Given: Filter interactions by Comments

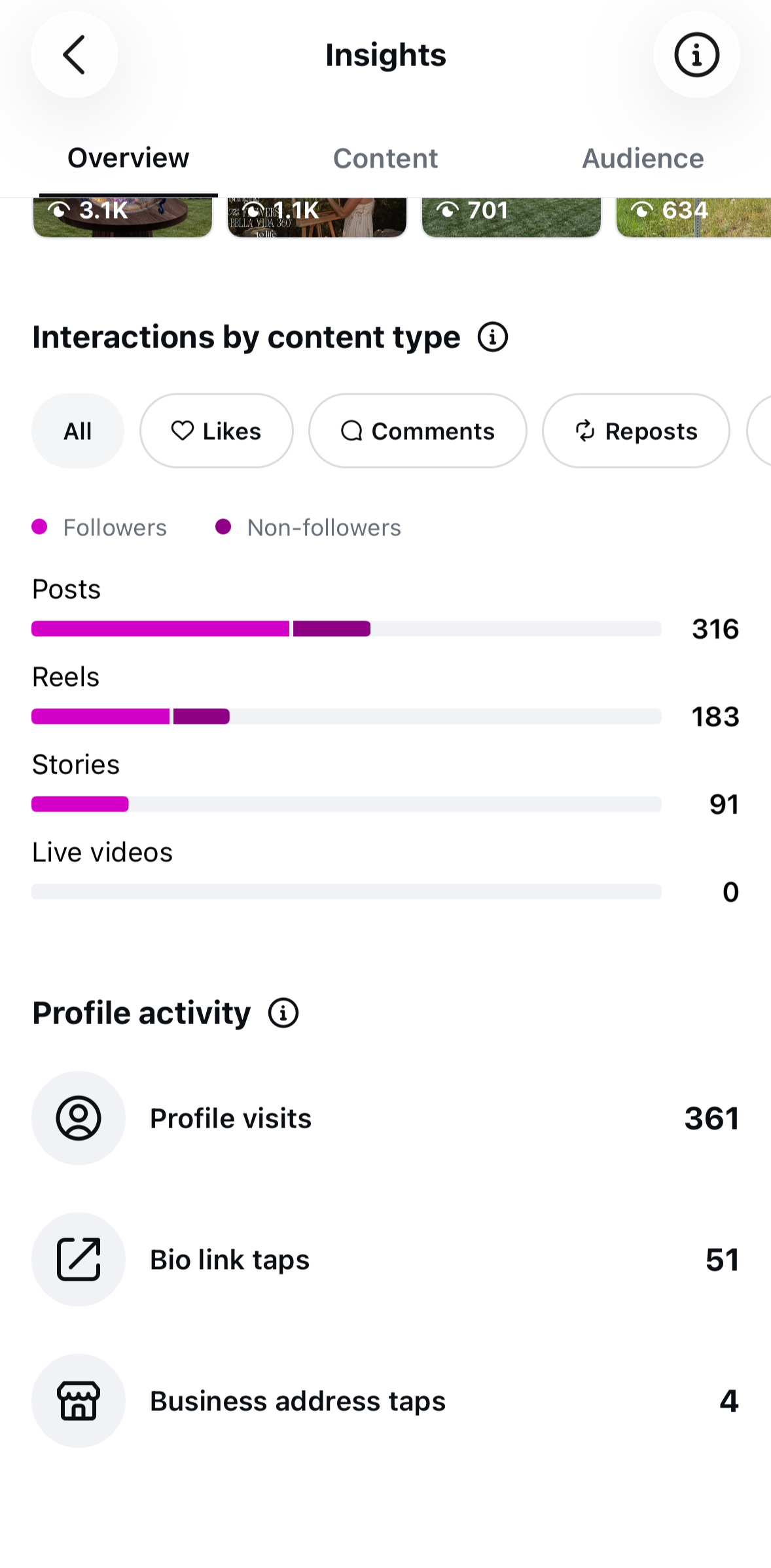Looking at the screenshot, I should [418, 431].
